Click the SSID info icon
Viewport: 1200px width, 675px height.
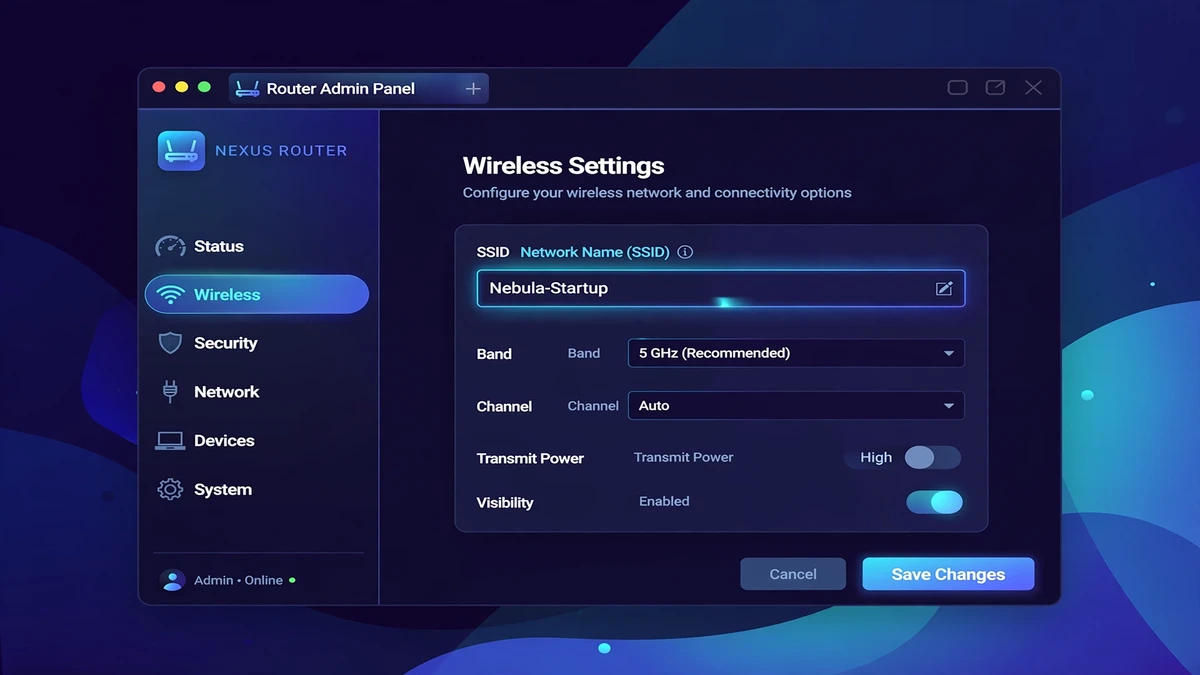[x=685, y=252]
